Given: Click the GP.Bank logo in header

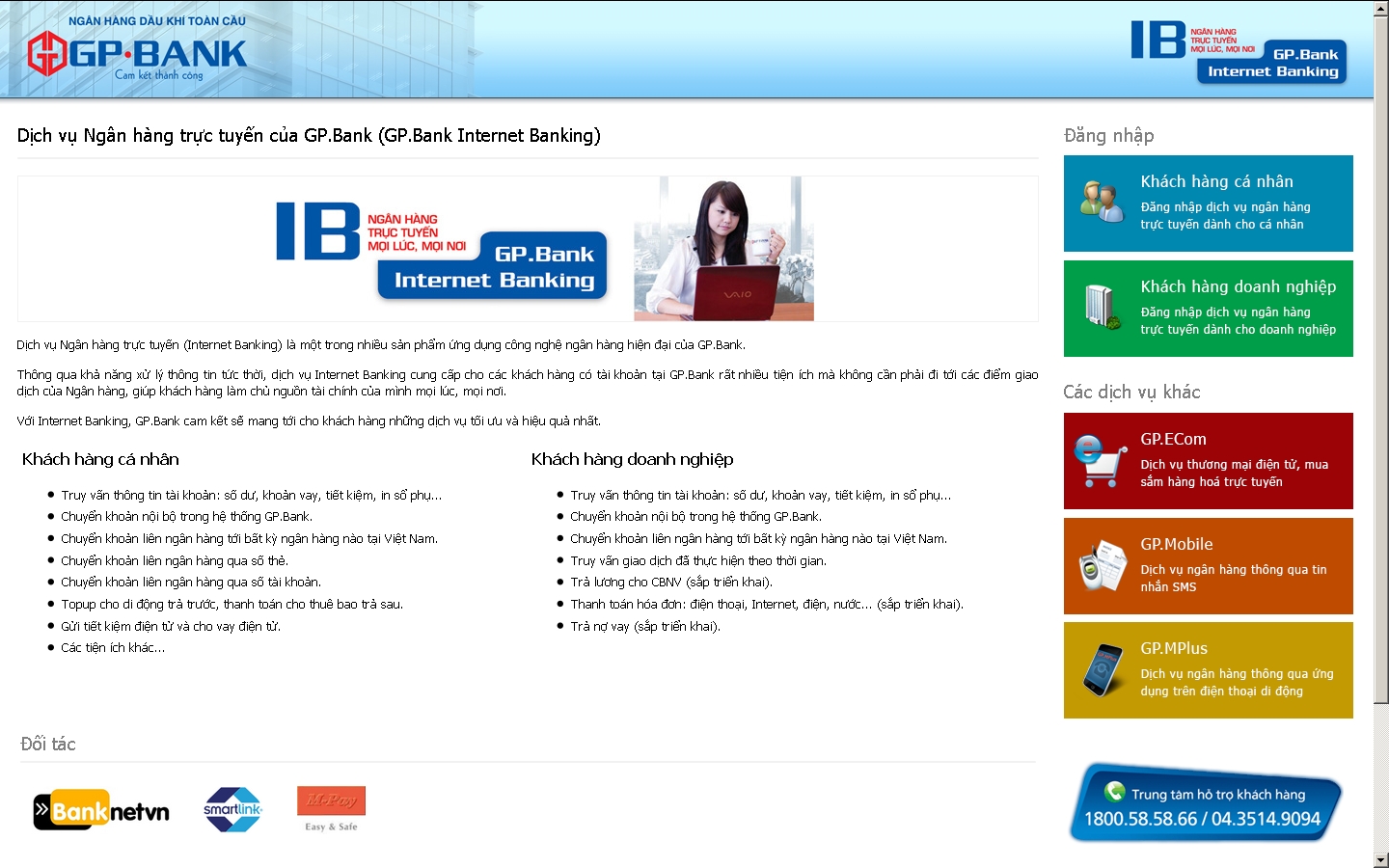Looking at the screenshot, I should point(137,48).
